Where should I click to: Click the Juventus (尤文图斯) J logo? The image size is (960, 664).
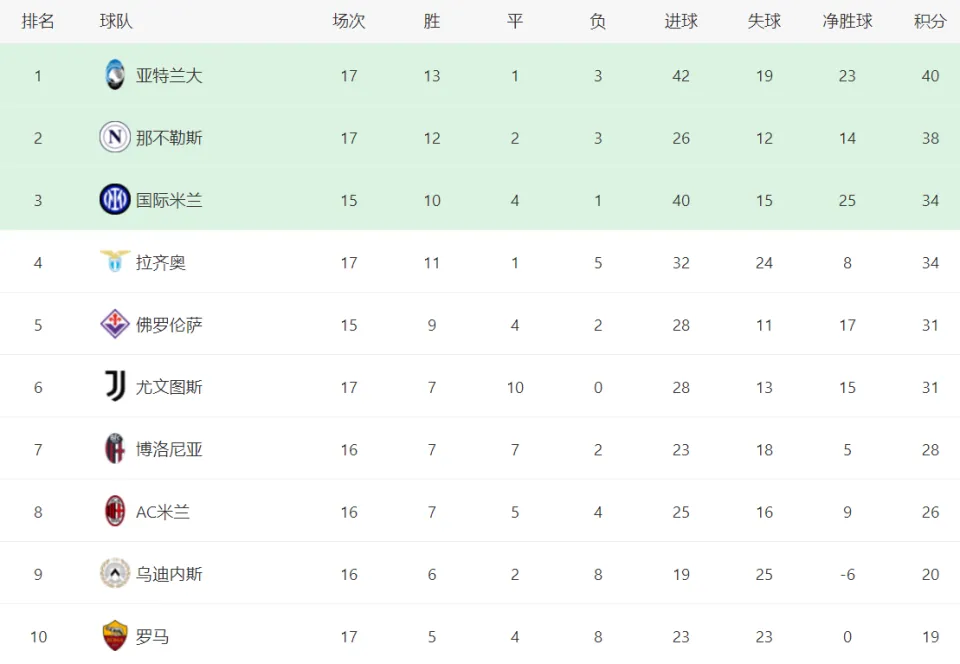[115, 386]
